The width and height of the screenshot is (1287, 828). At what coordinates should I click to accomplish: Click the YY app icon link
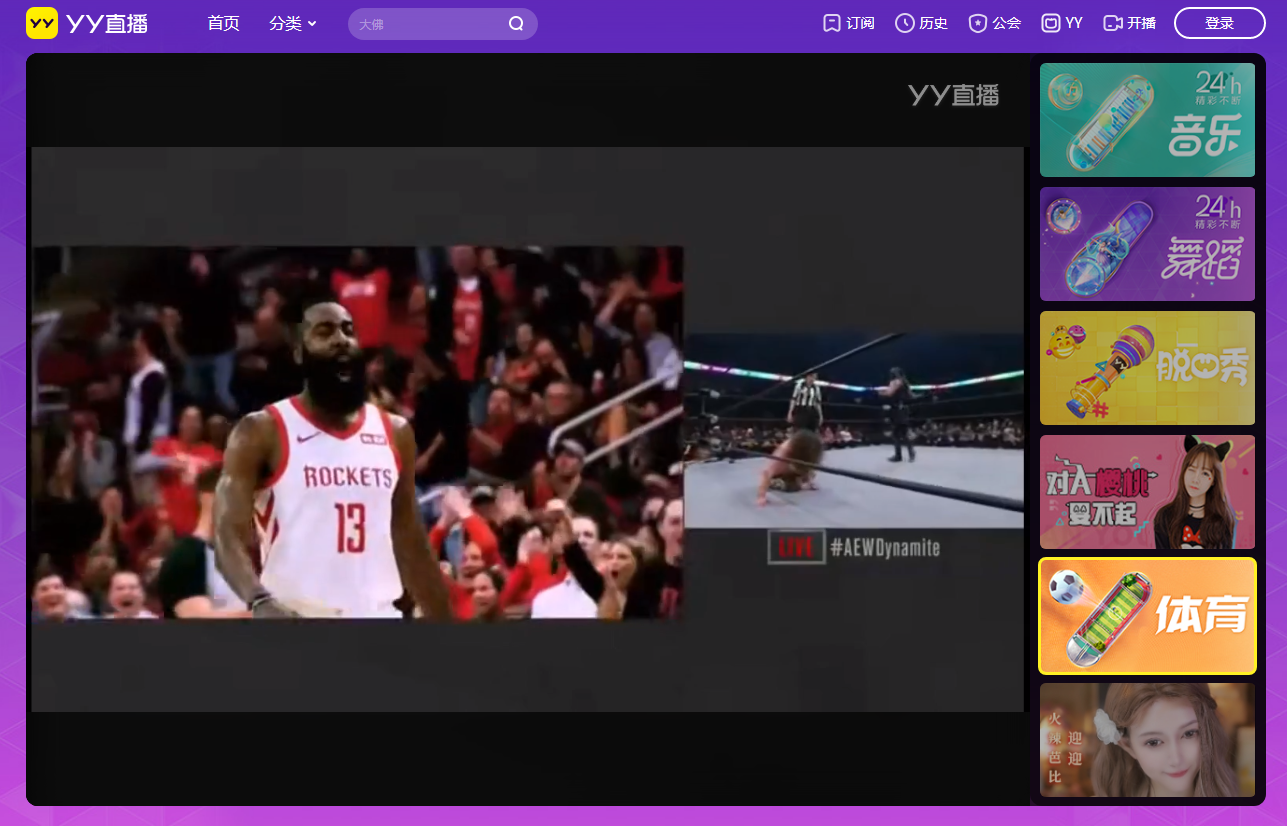click(1051, 23)
